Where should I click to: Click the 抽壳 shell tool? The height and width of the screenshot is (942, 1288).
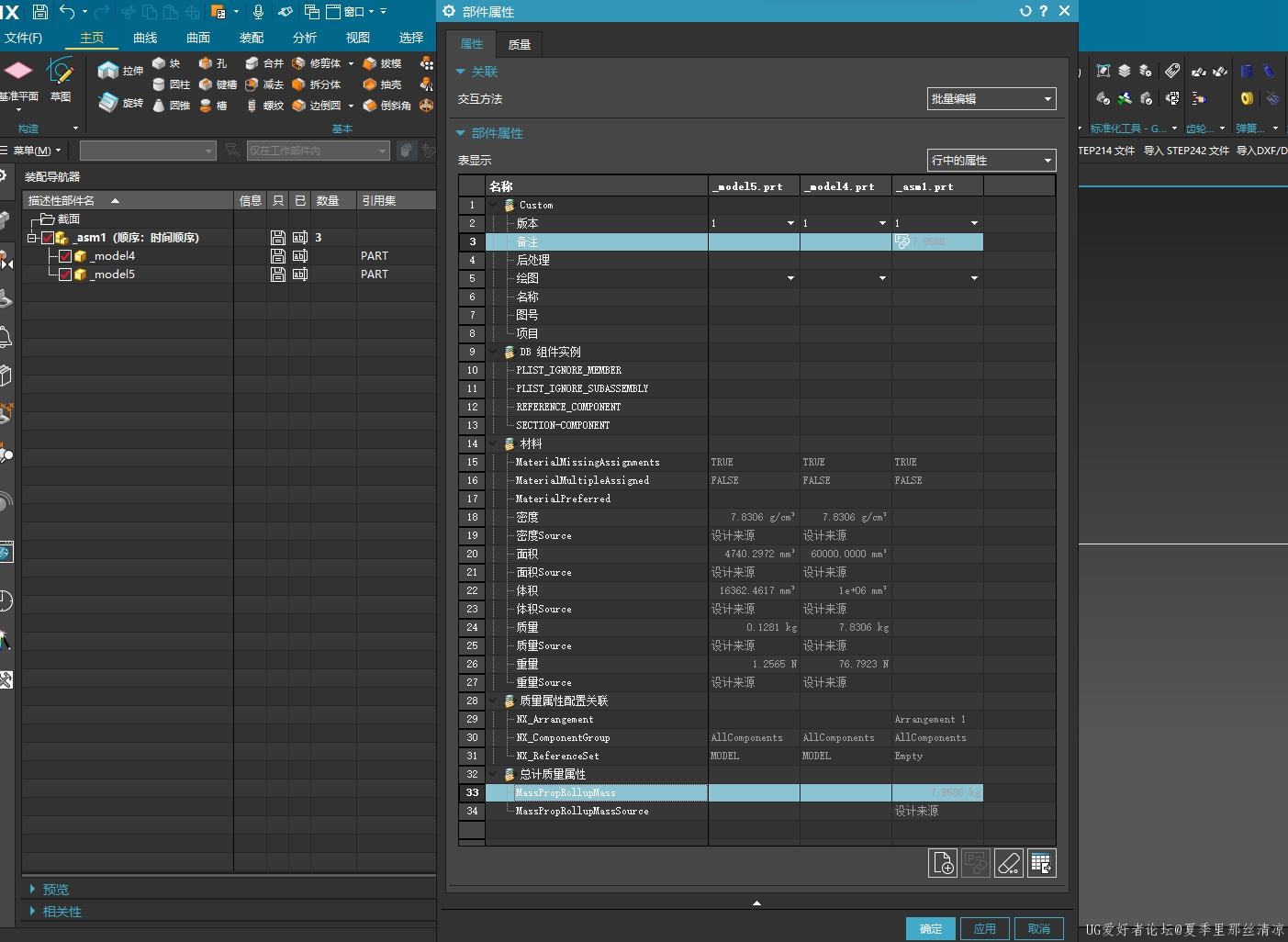[x=382, y=84]
